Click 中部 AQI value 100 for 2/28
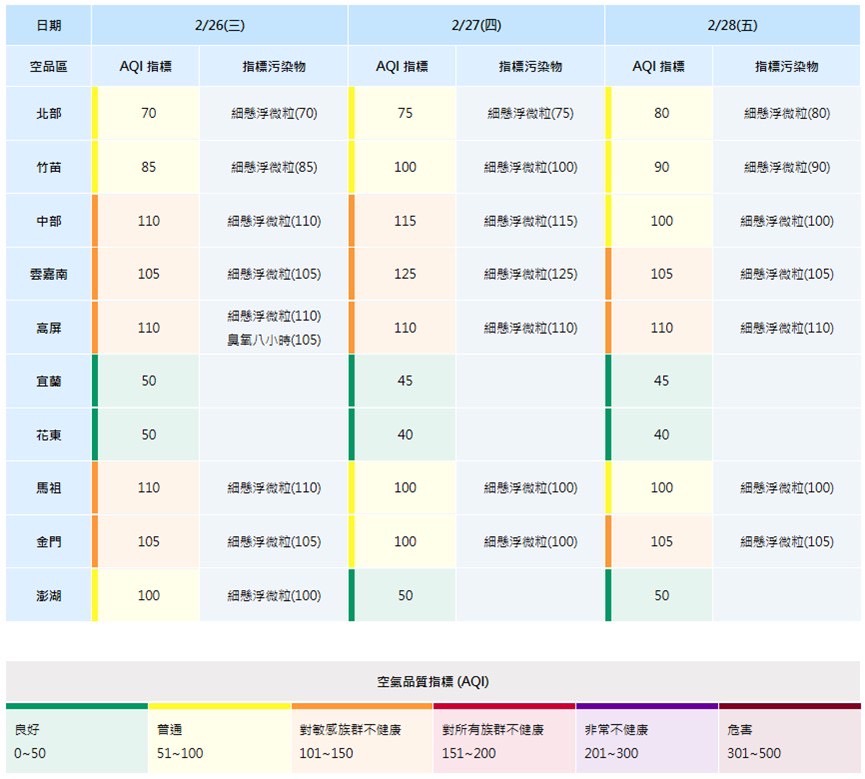 [x=661, y=221]
